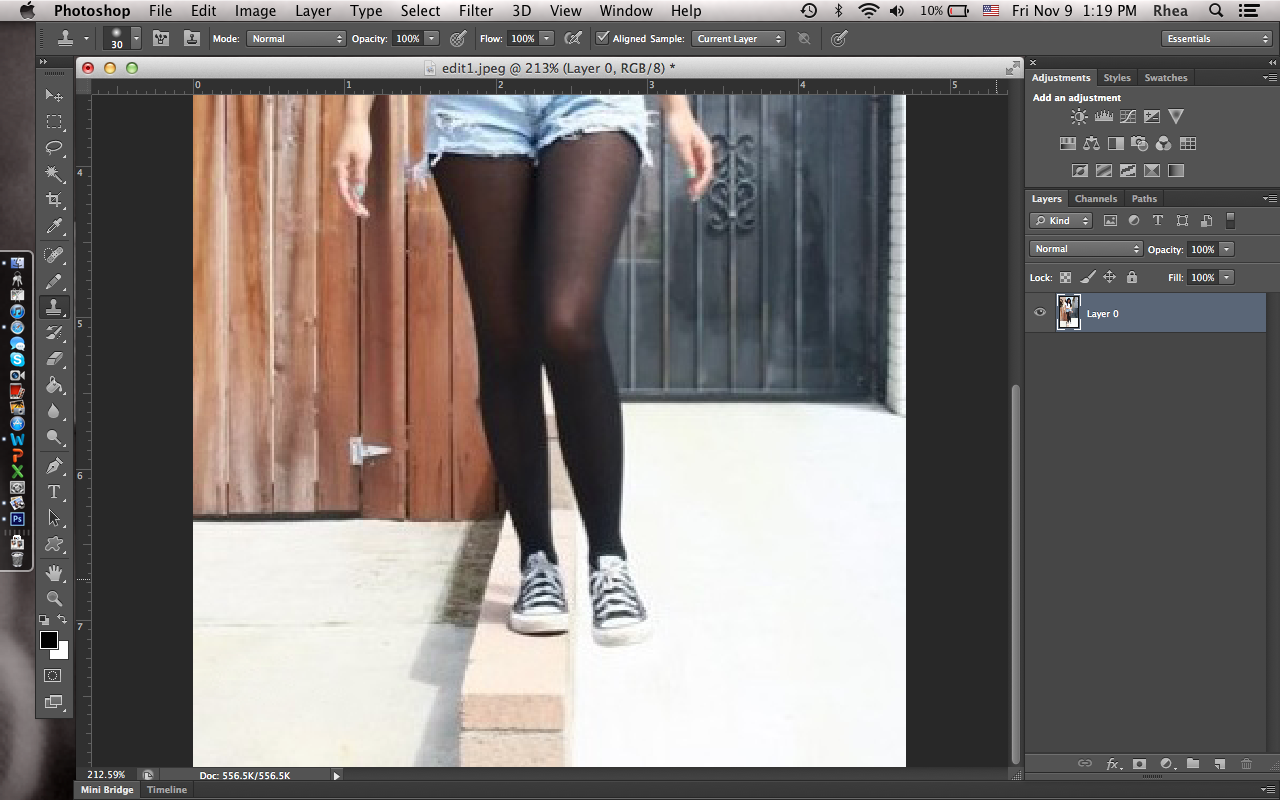Screen dimensions: 1280x800
Task: Add a Photo Filter adjustment
Action: click(1139, 144)
